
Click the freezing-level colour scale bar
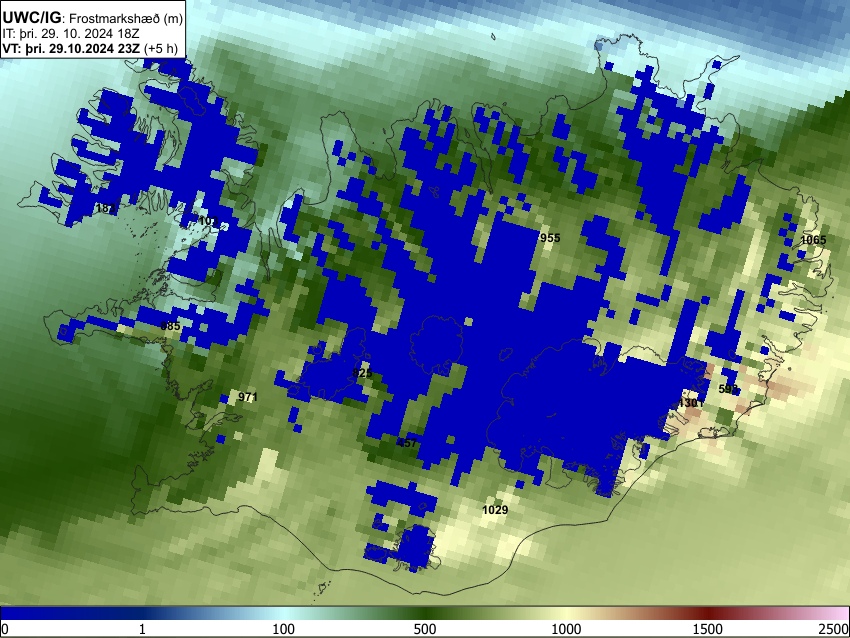tap(425, 613)
